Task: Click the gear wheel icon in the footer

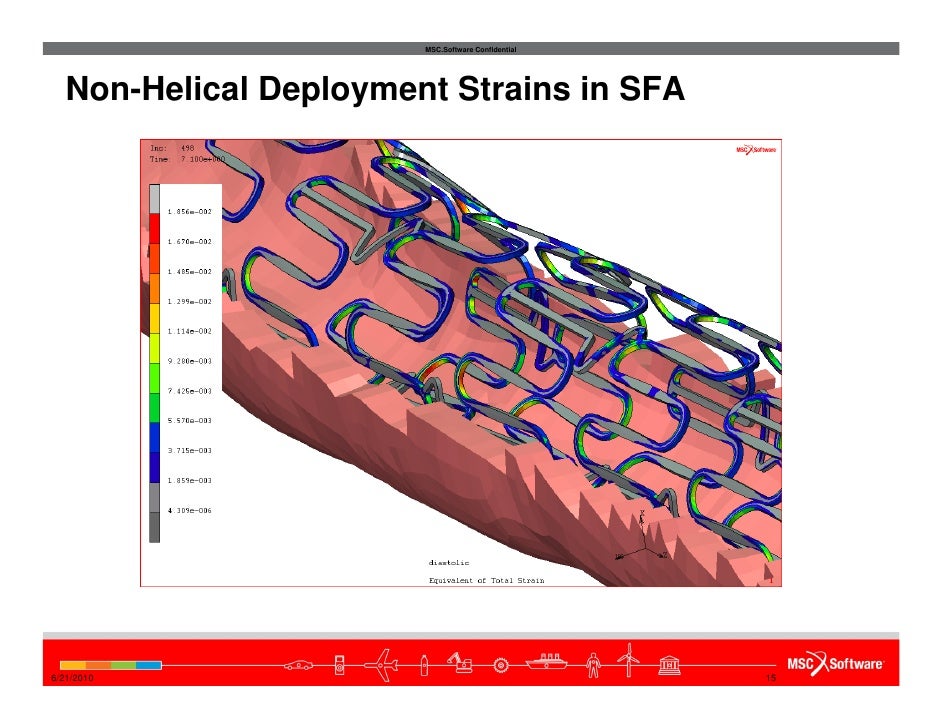Action: (500, 666)
